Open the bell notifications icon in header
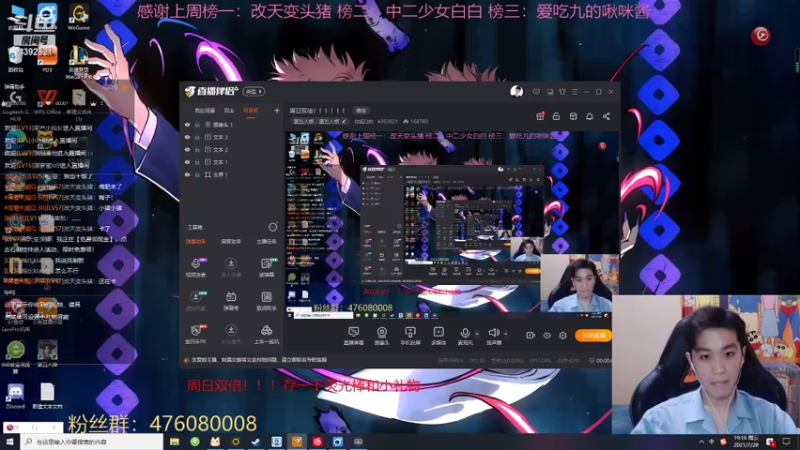Screen dimensions: 800x450 (589, 116)
